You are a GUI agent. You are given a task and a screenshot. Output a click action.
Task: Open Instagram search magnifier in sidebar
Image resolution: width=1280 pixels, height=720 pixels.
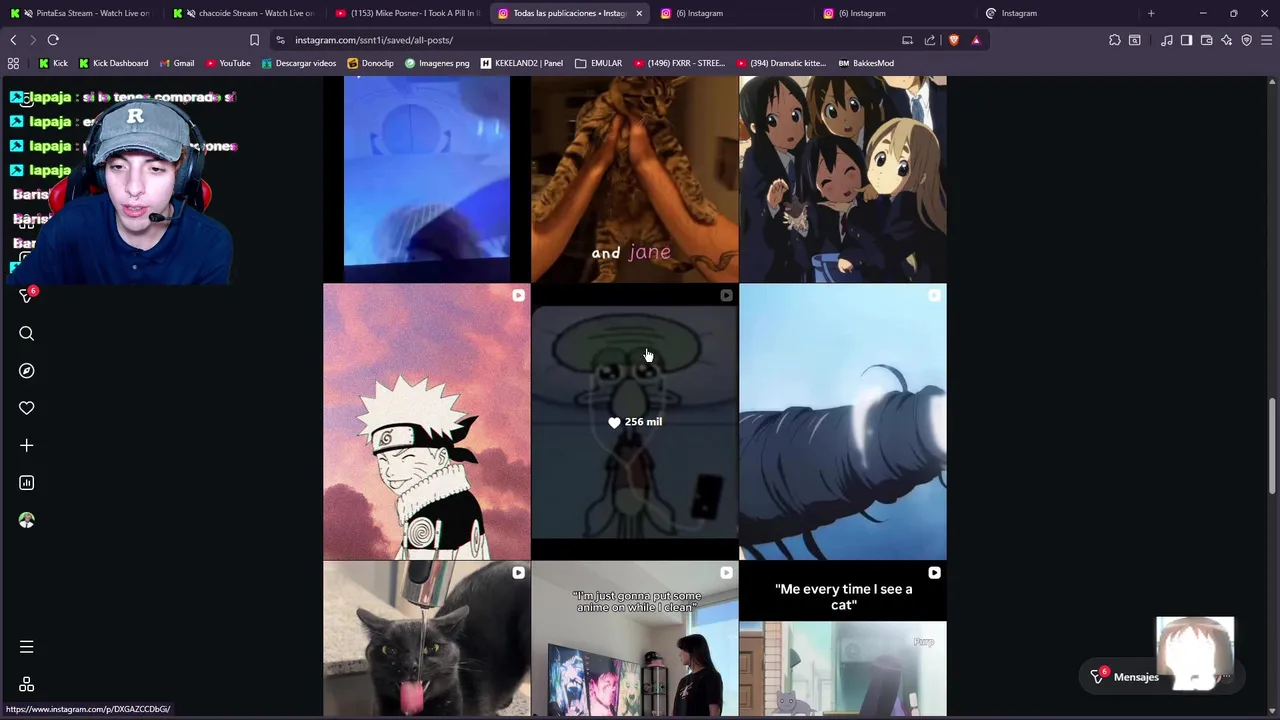click(x=27, y=333)
